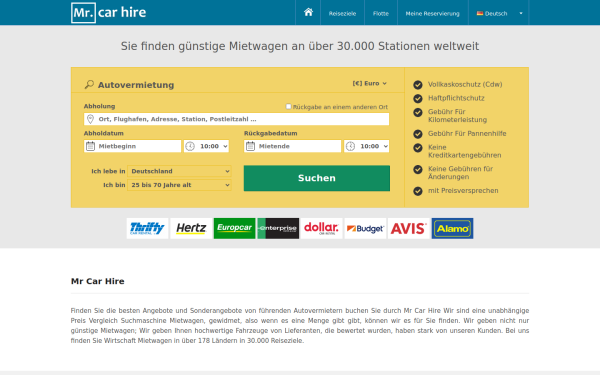Open the age dropdown 25 bis 70 Jahre alt

[x=179, y=185]
